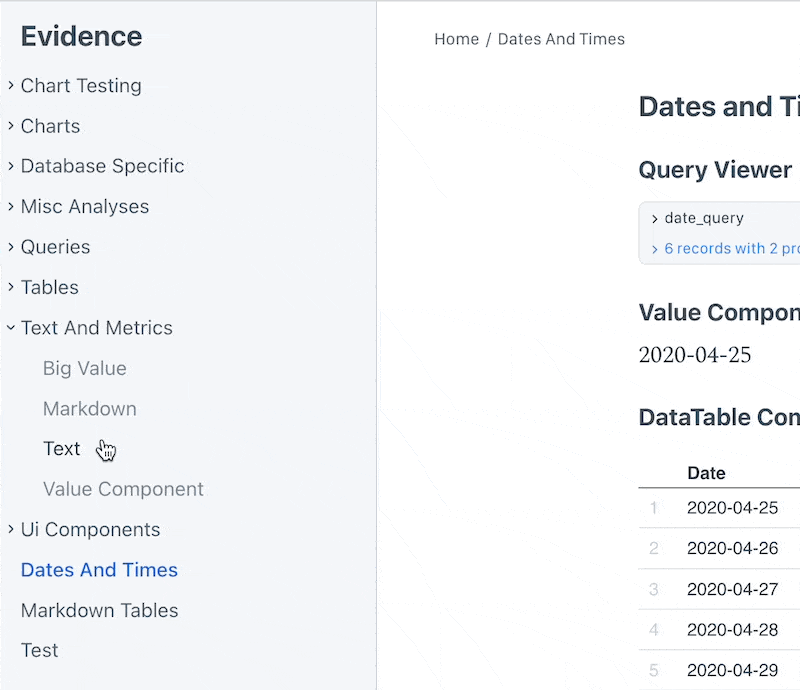
Task: Click the Evidence logo title
Action: tap(81, 37)
